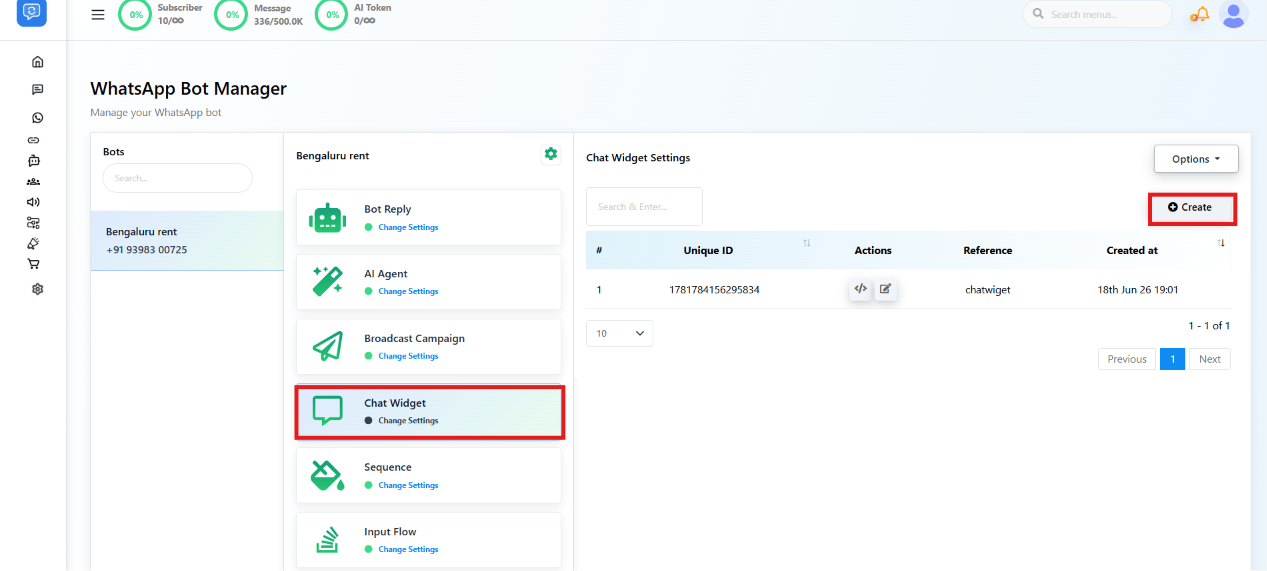
Task: Click the Broadcast Campaign paper plane icon
Action: (x=327, y=347)
